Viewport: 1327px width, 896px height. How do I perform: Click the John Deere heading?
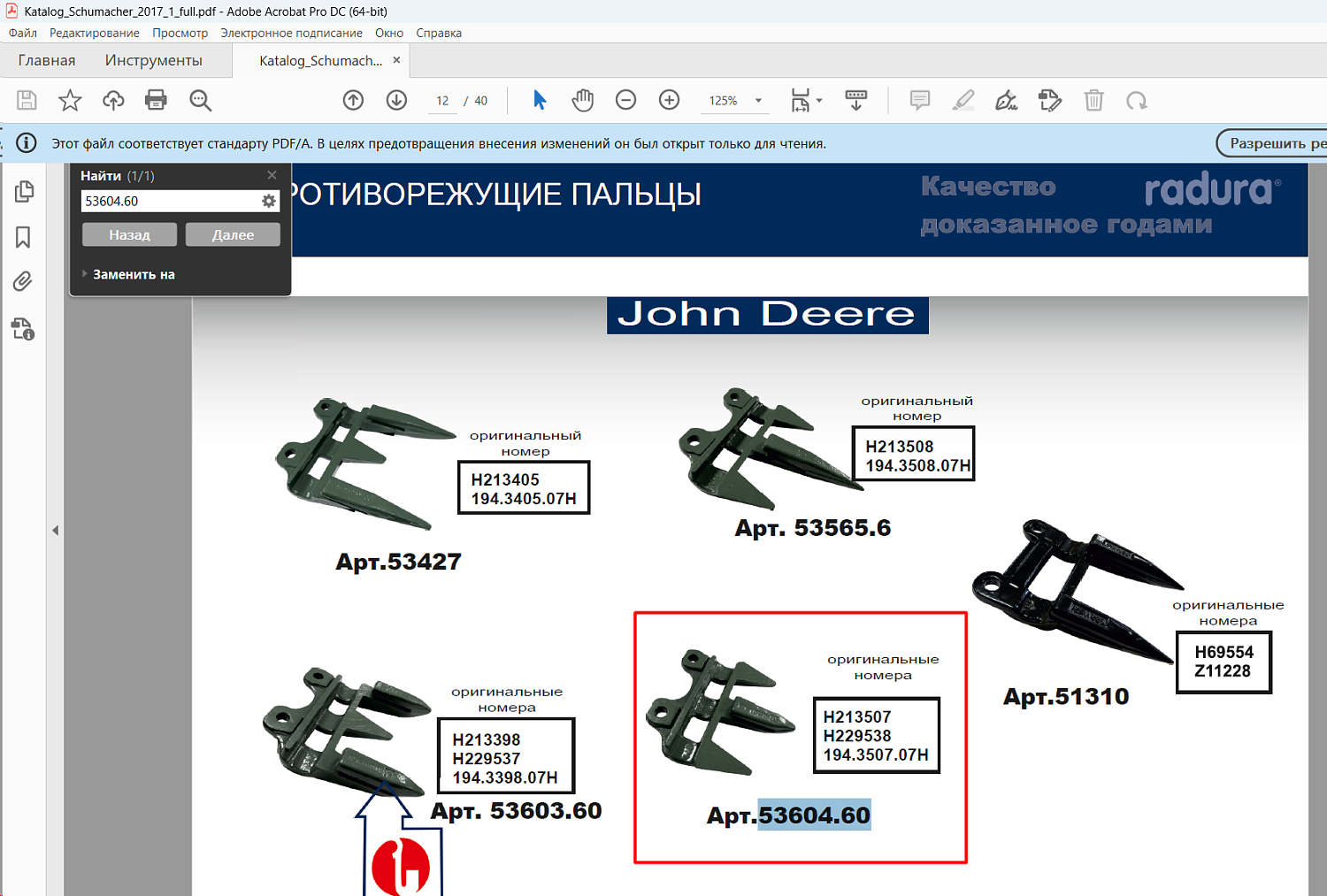(x=767, y=315)
